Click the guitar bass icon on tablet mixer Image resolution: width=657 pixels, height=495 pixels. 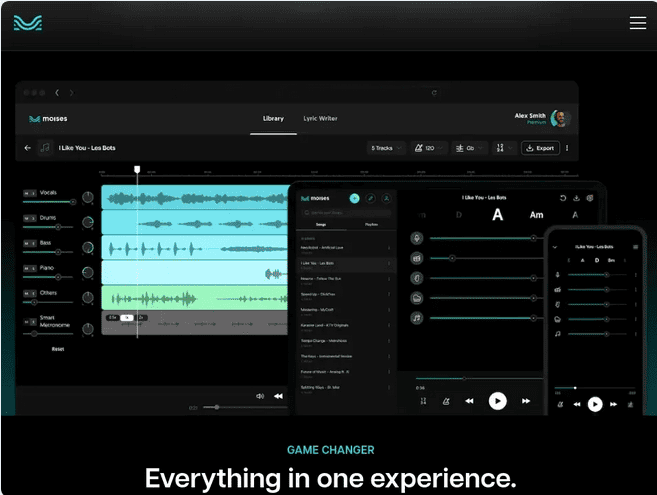(x=416, y=278)
